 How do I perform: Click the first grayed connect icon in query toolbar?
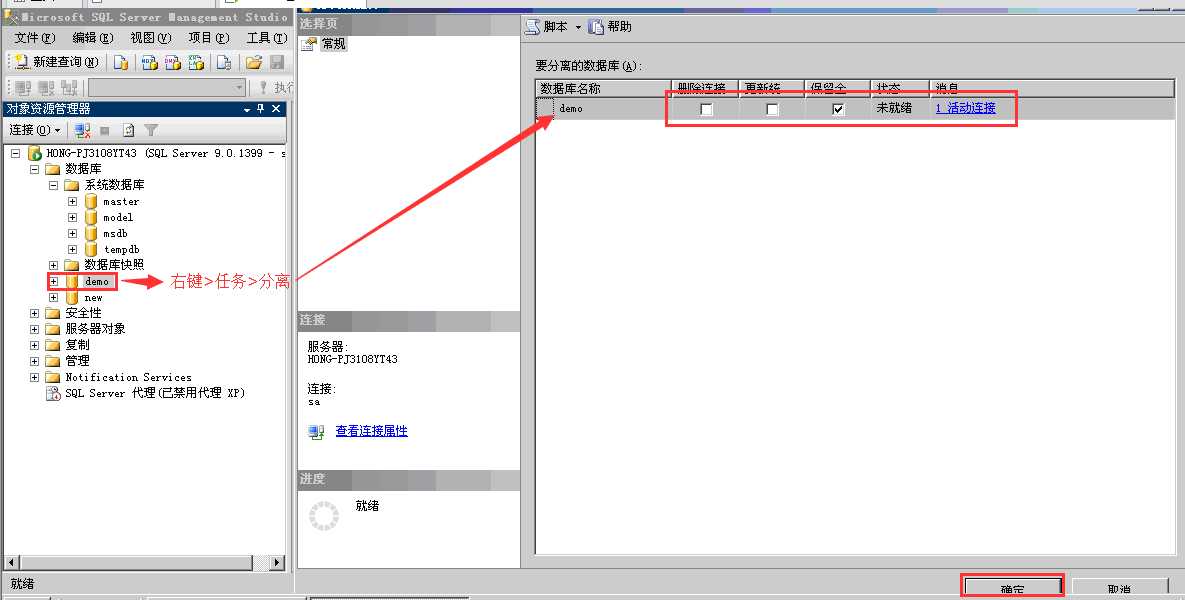click(23, 88)
